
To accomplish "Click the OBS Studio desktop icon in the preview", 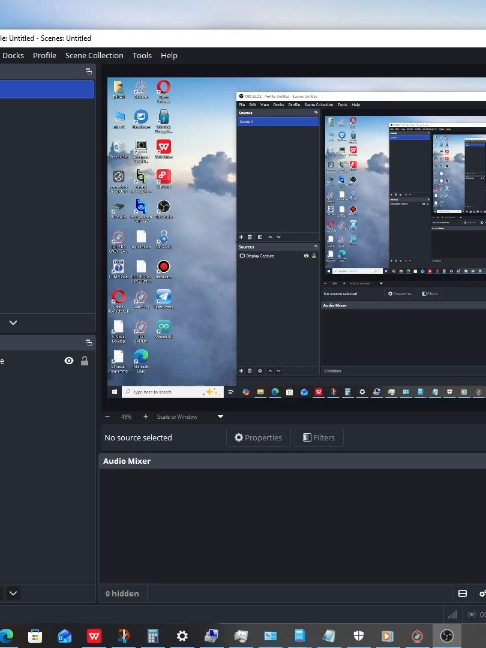I will [164, 207].
